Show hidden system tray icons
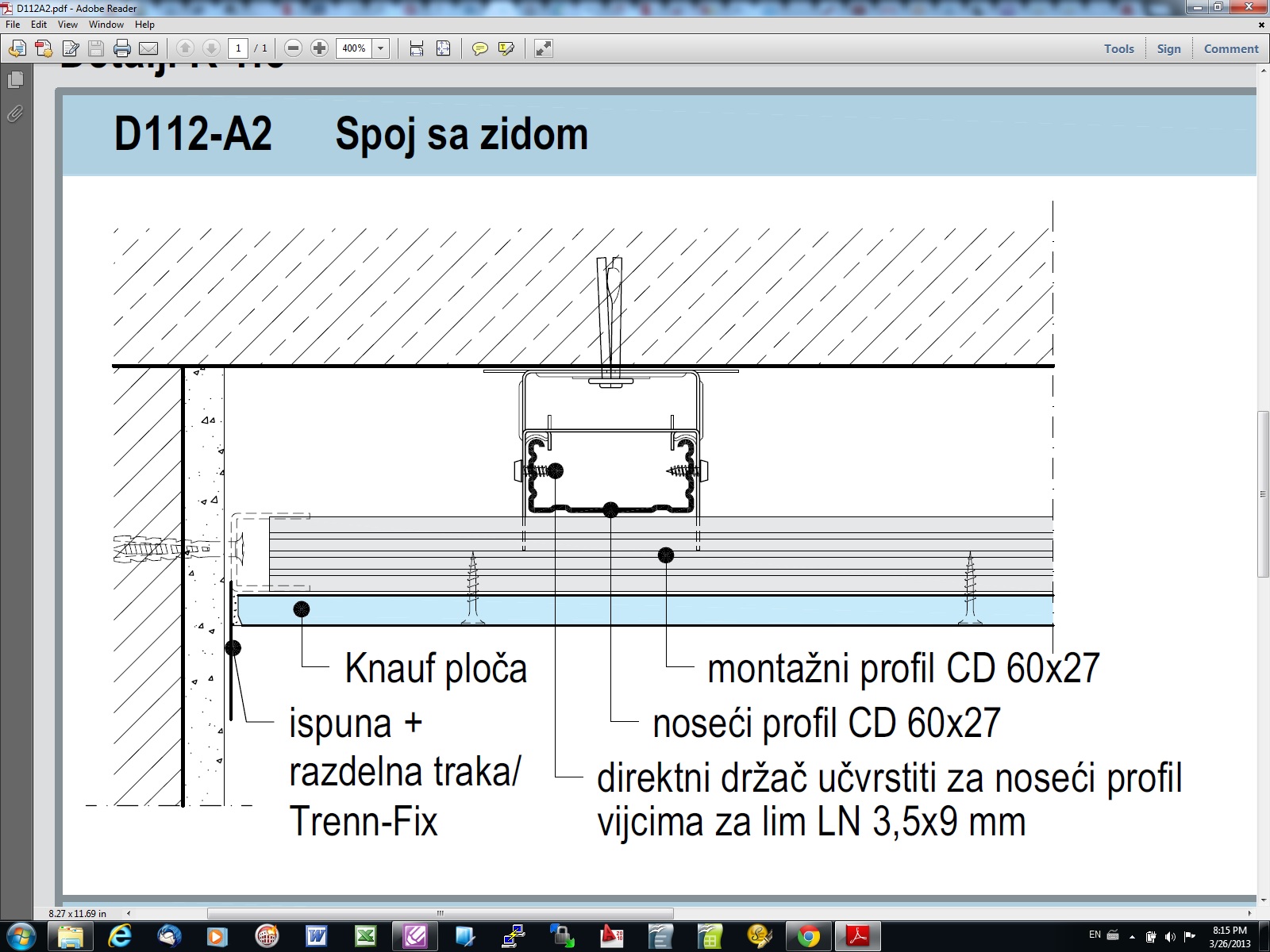Screen dimensions: 1270x952 [x=1132, y=936]
